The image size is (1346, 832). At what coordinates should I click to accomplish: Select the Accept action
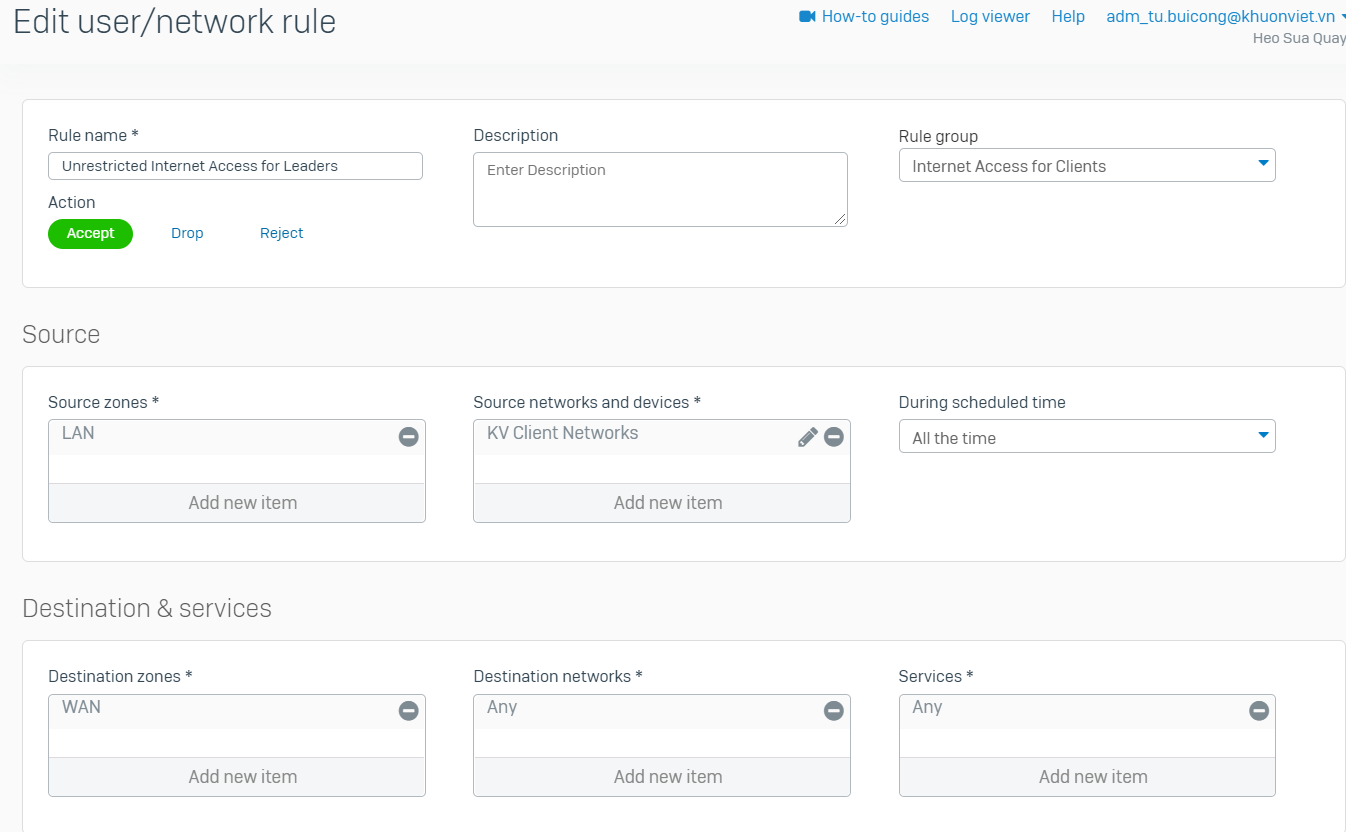[90, 233]
